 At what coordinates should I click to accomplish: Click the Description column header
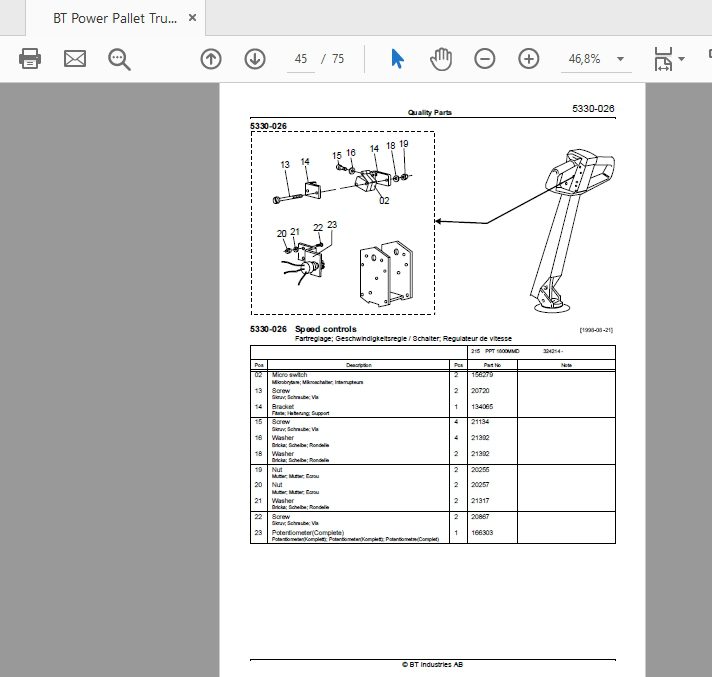(x=359, y=365)
